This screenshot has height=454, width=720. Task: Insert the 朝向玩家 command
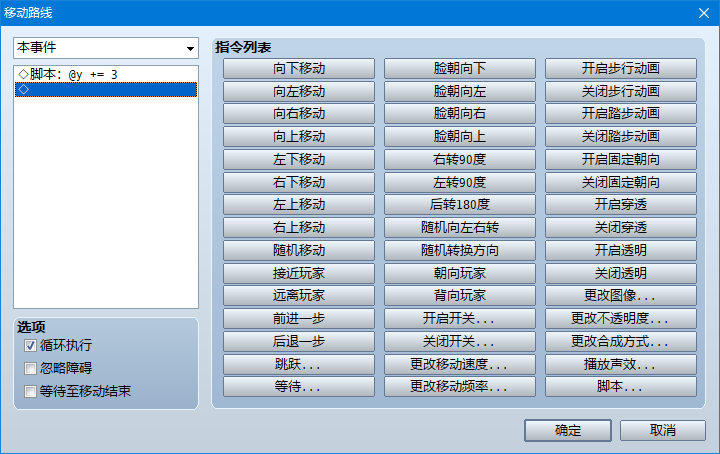[460, 273]
